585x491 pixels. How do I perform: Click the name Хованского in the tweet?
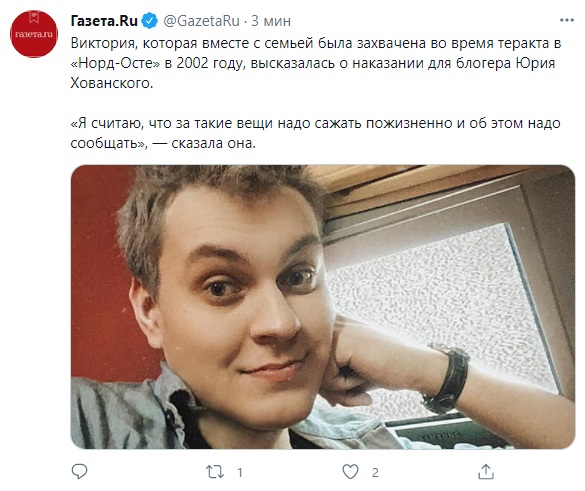[x=112, y=83]
